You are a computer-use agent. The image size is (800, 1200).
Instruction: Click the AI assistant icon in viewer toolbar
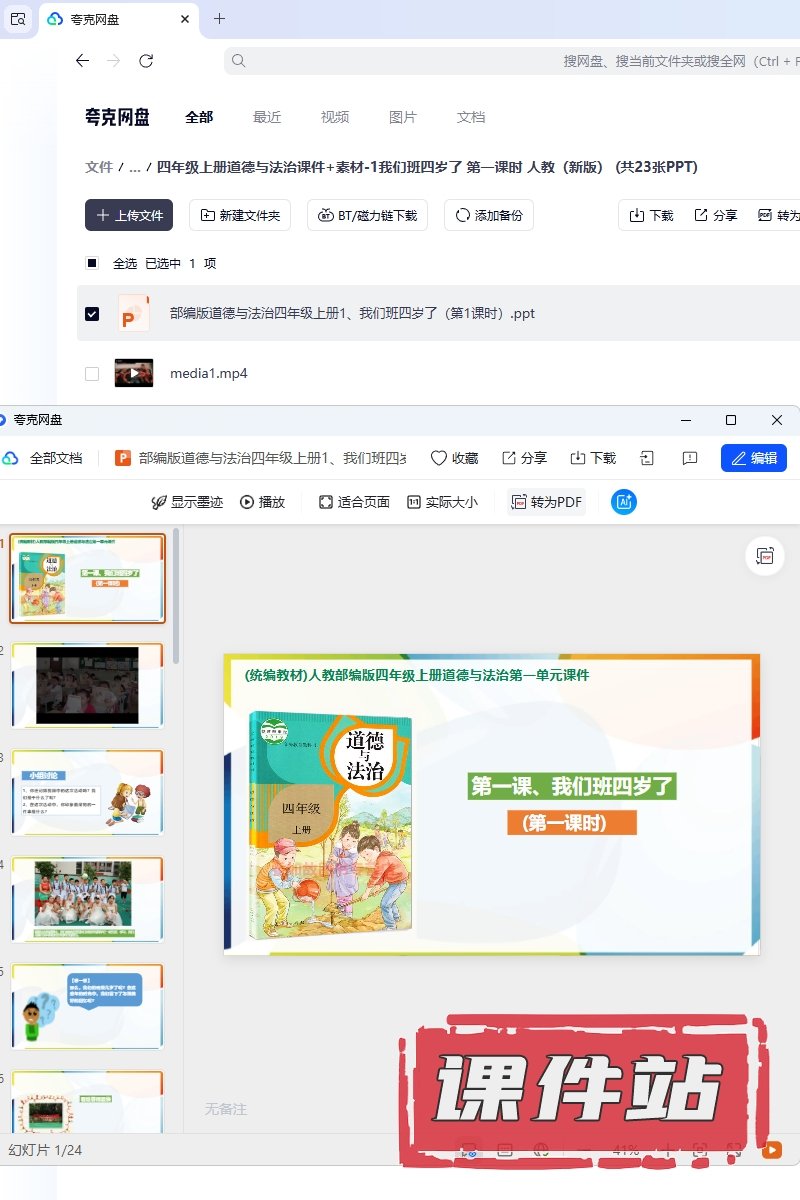[x=624, y=502]
